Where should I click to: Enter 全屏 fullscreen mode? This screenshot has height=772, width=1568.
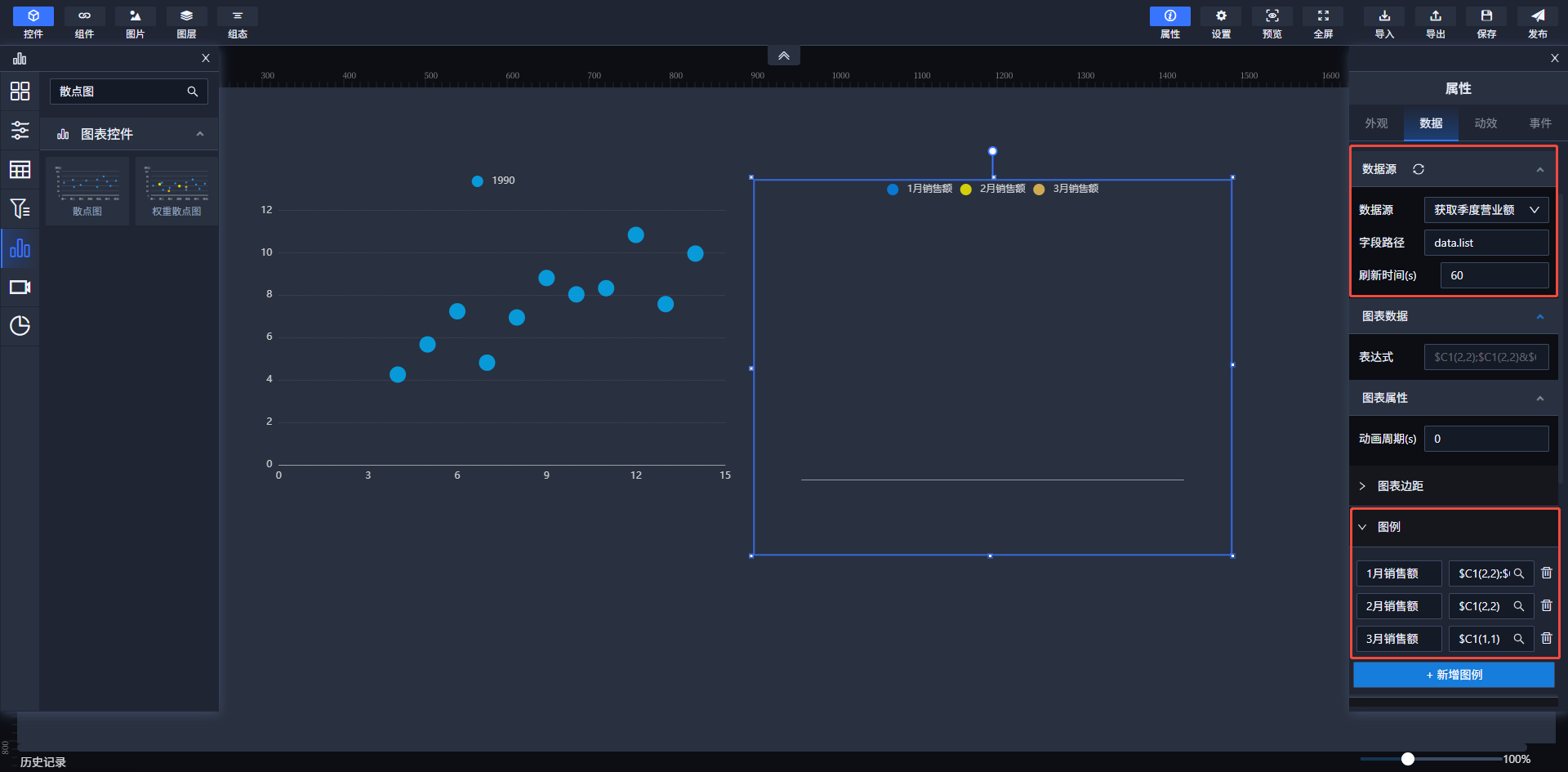click(1323, 22)
